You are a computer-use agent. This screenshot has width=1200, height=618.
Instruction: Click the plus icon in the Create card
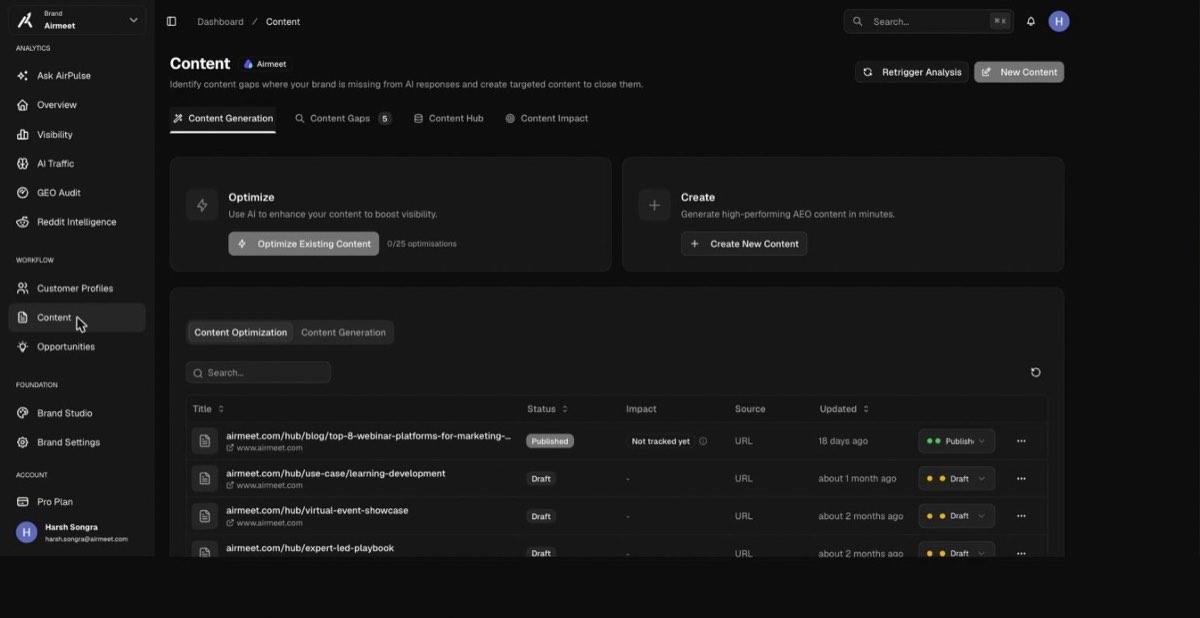[x=654, y=205]
